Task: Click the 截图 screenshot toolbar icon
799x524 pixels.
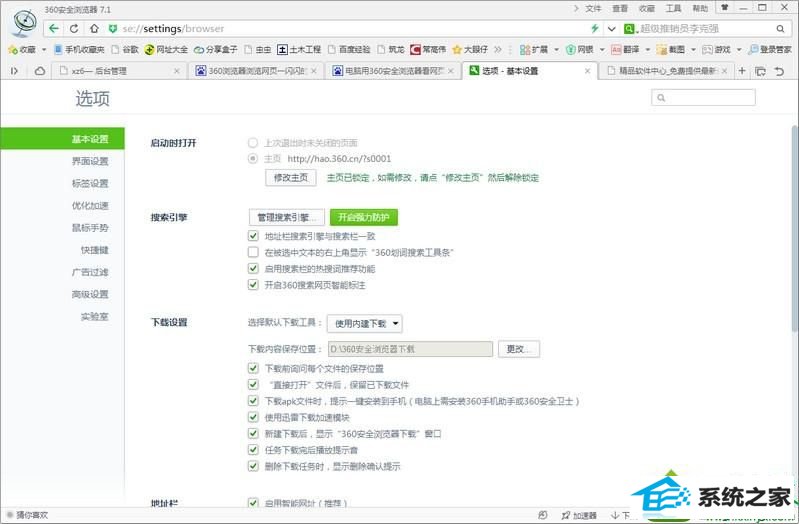Action: click(671, 49)
